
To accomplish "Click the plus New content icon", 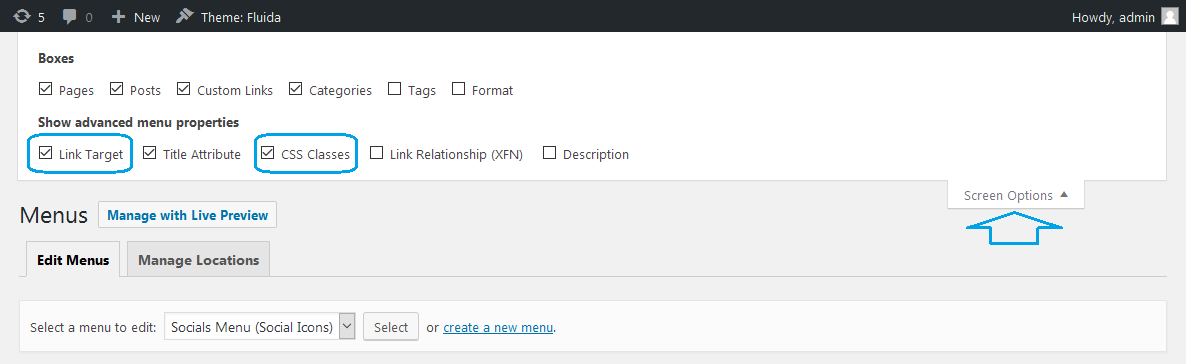I will coord(117,17).
